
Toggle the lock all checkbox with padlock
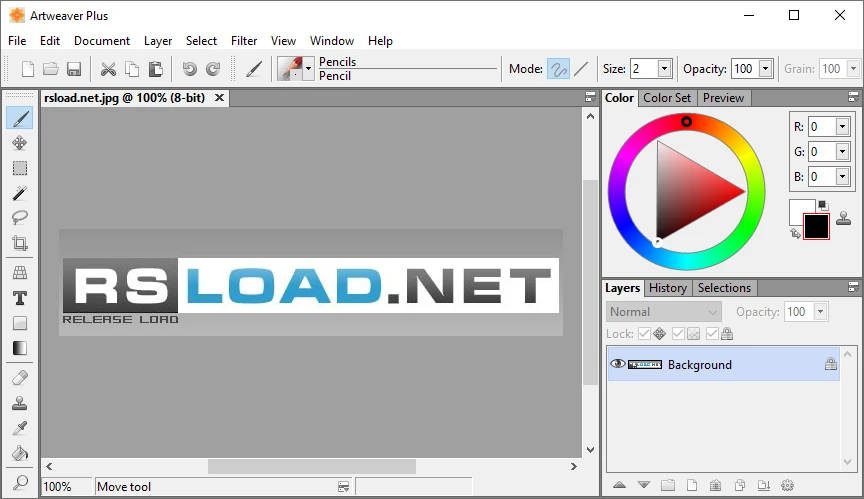point(711,334)
